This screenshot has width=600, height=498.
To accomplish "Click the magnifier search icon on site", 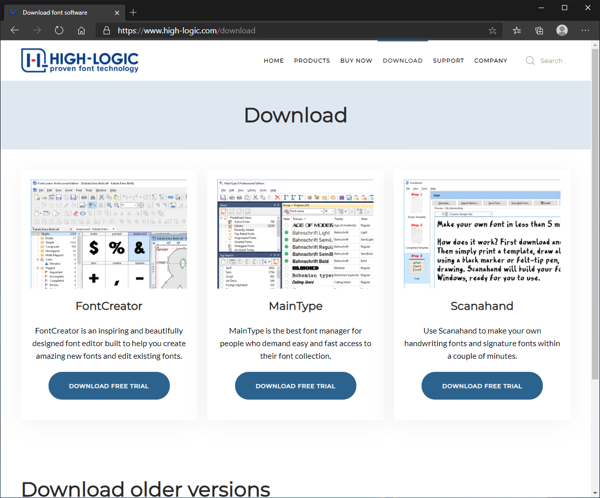I will point(530,60).
